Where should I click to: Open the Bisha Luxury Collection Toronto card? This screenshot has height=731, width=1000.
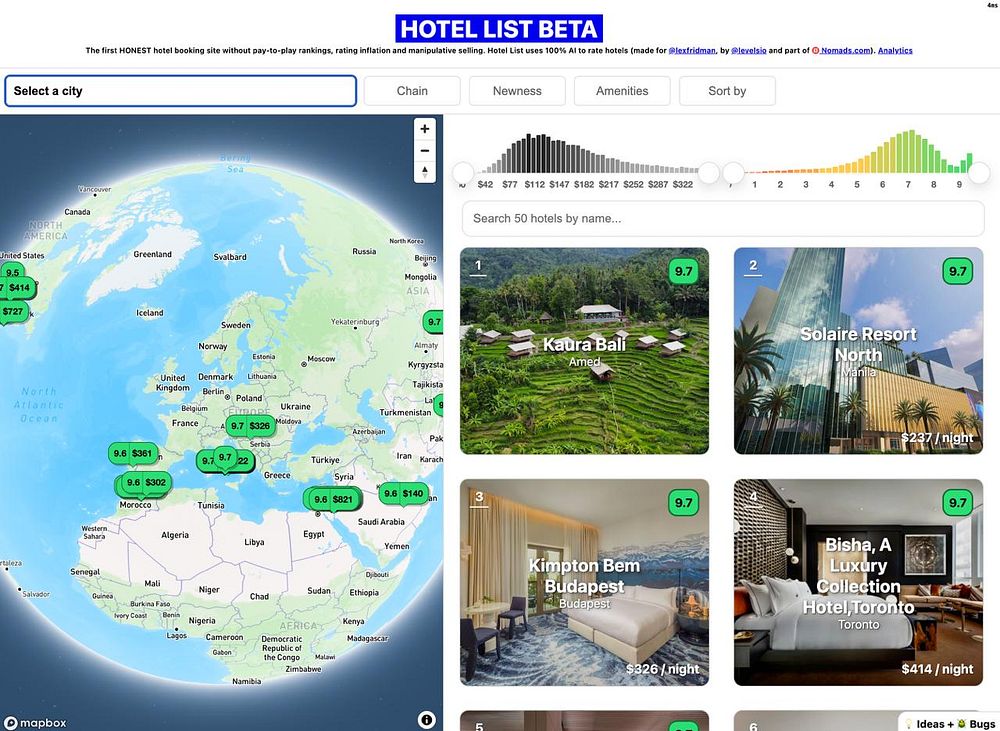[x=858, y=582]
